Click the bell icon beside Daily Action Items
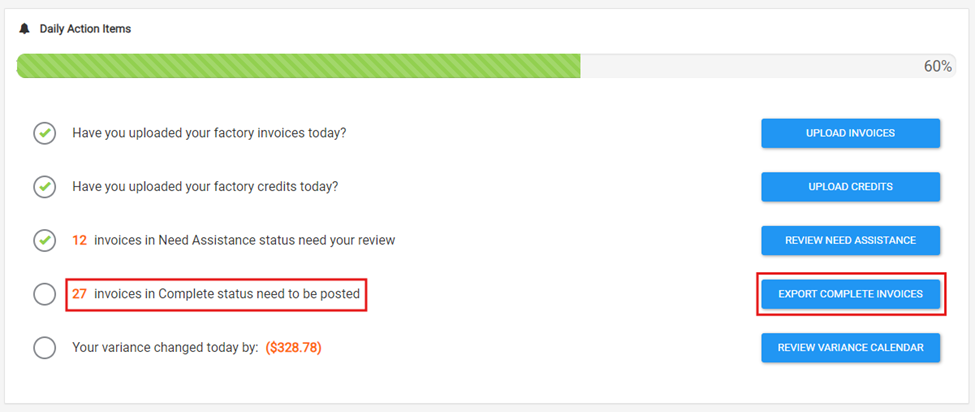The width and height of the screenshot is (975, 412). [25, 29]
